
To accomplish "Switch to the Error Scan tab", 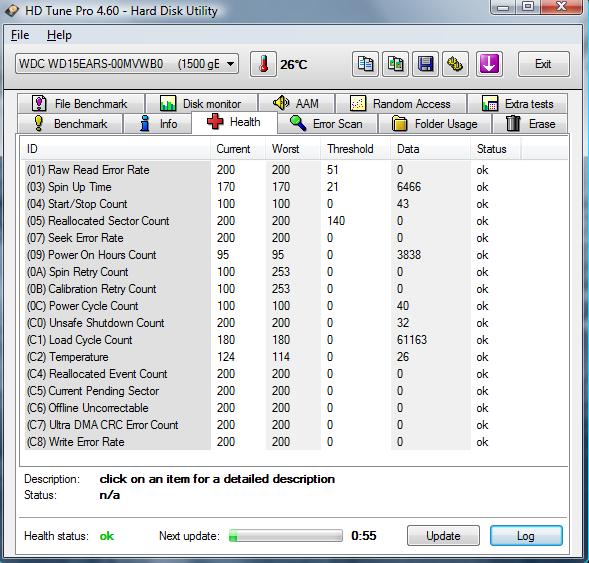I will 327,124.
